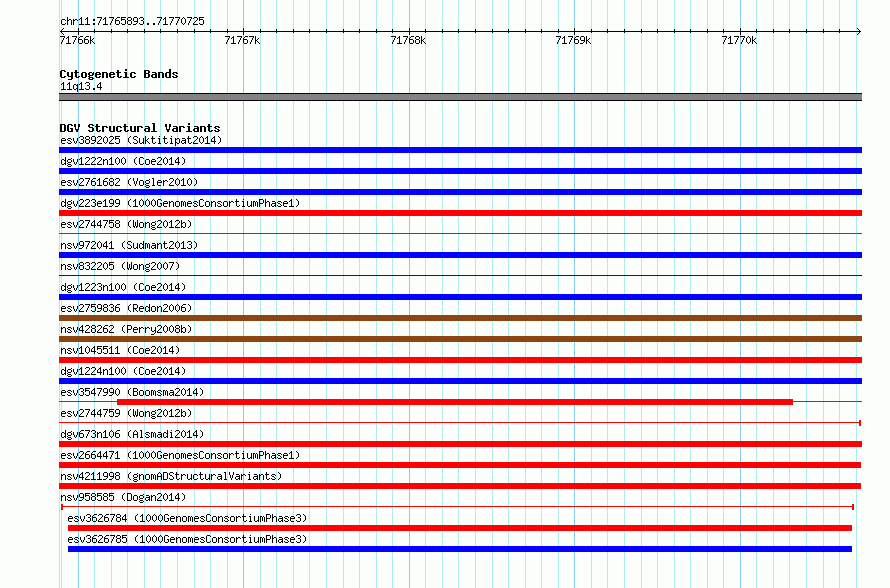Image resolution: width=890 pixels, height=588 pixels.
Task: Click the gray 11q13.4 cytogenetic band bar
Action: (460, 97)
